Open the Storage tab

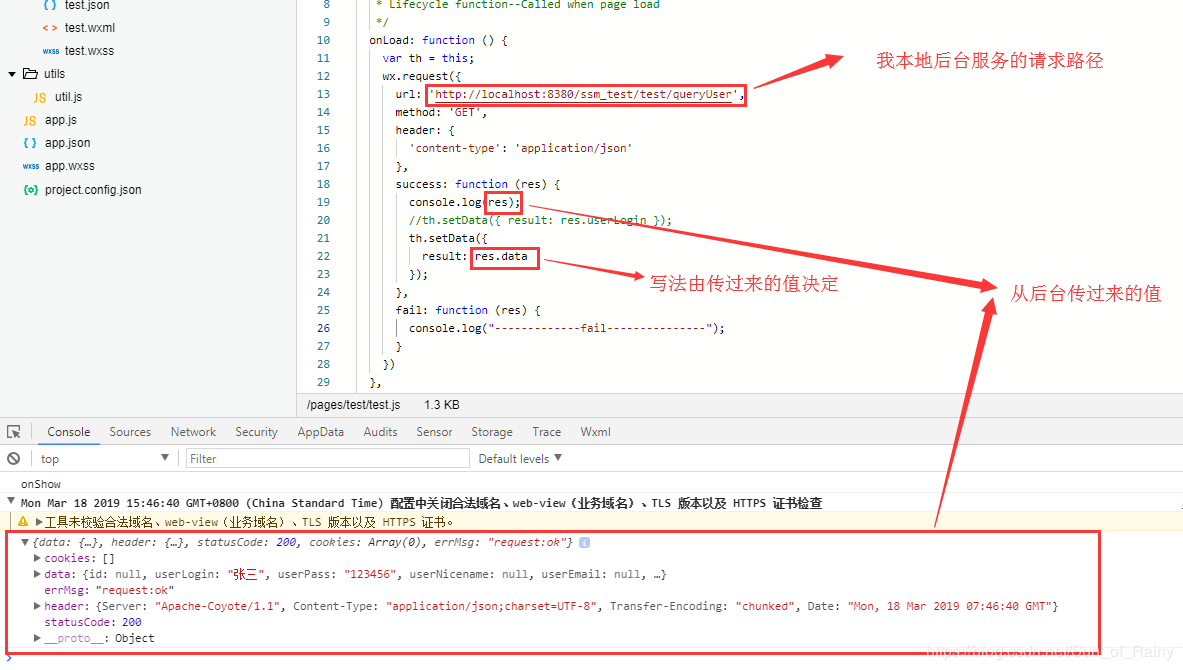click(x=492, y=432)
